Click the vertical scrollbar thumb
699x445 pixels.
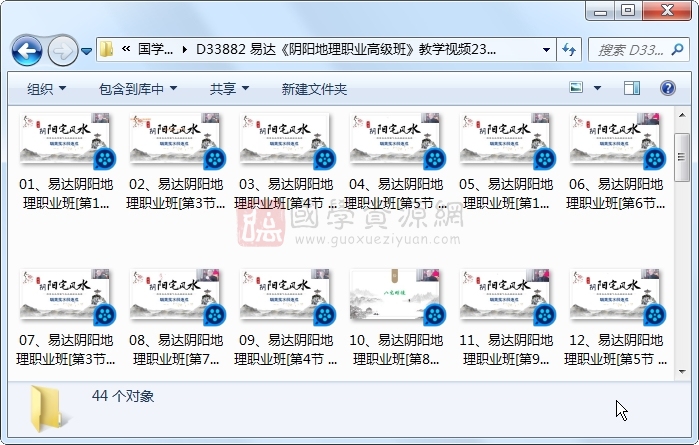coord(682,157)
